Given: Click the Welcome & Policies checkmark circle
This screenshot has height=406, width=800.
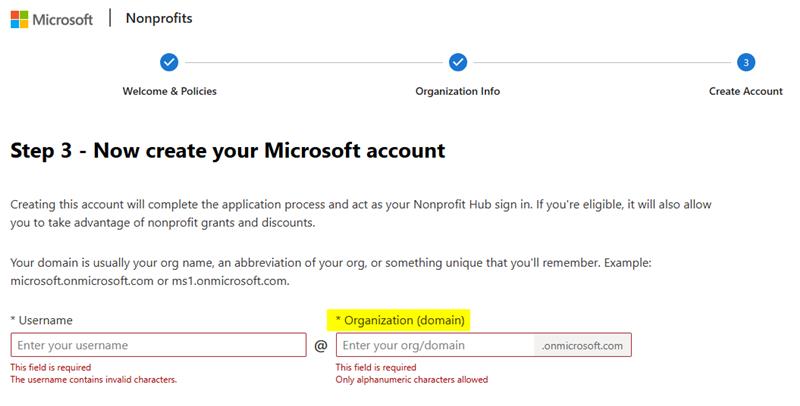Looking at the screenshot, I should click(x=169, y=62).
